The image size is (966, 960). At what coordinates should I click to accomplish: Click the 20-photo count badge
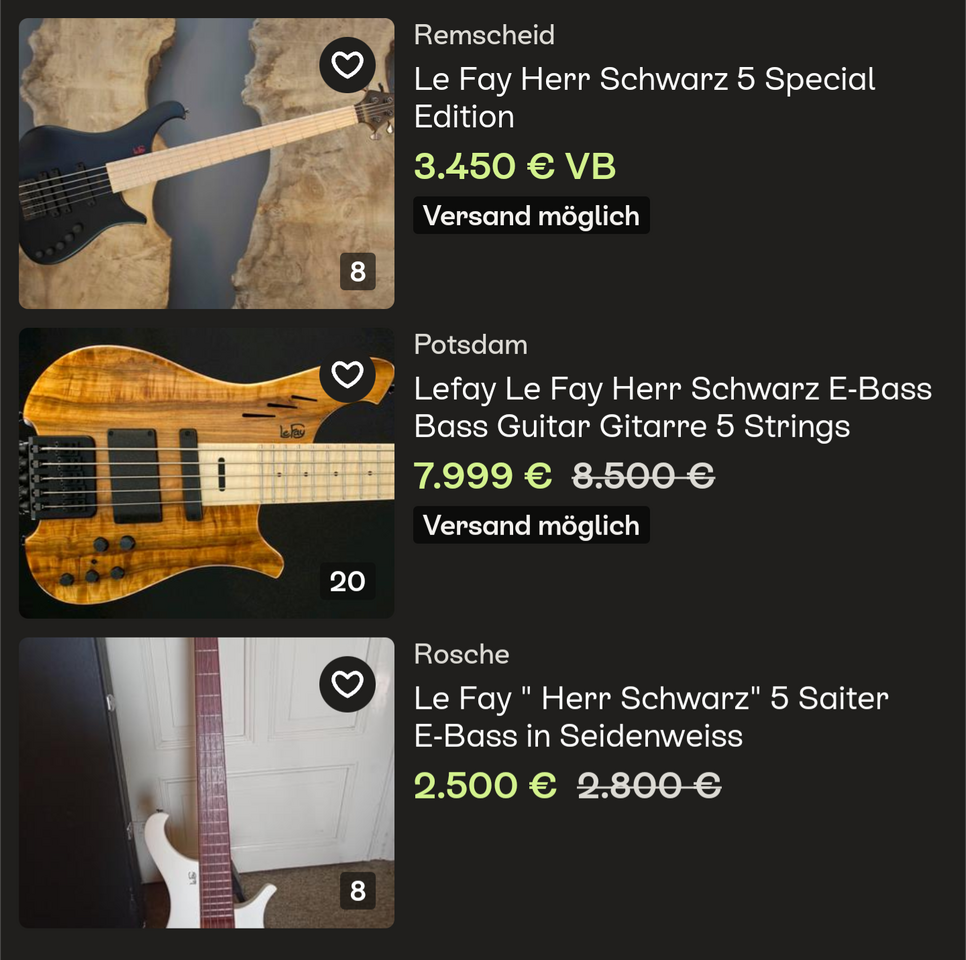(347, 581)
